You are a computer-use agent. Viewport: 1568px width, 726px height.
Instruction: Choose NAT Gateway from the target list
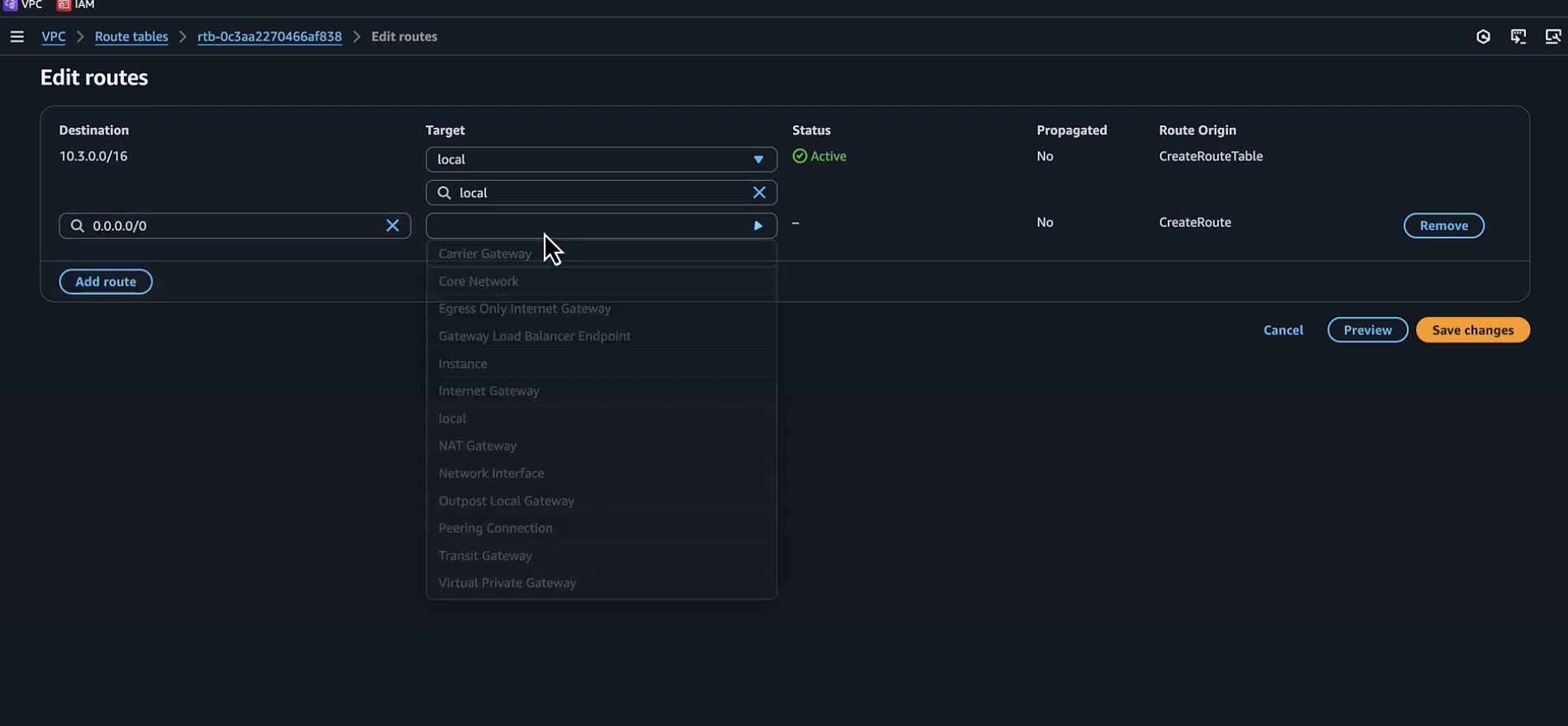point(477,445)
